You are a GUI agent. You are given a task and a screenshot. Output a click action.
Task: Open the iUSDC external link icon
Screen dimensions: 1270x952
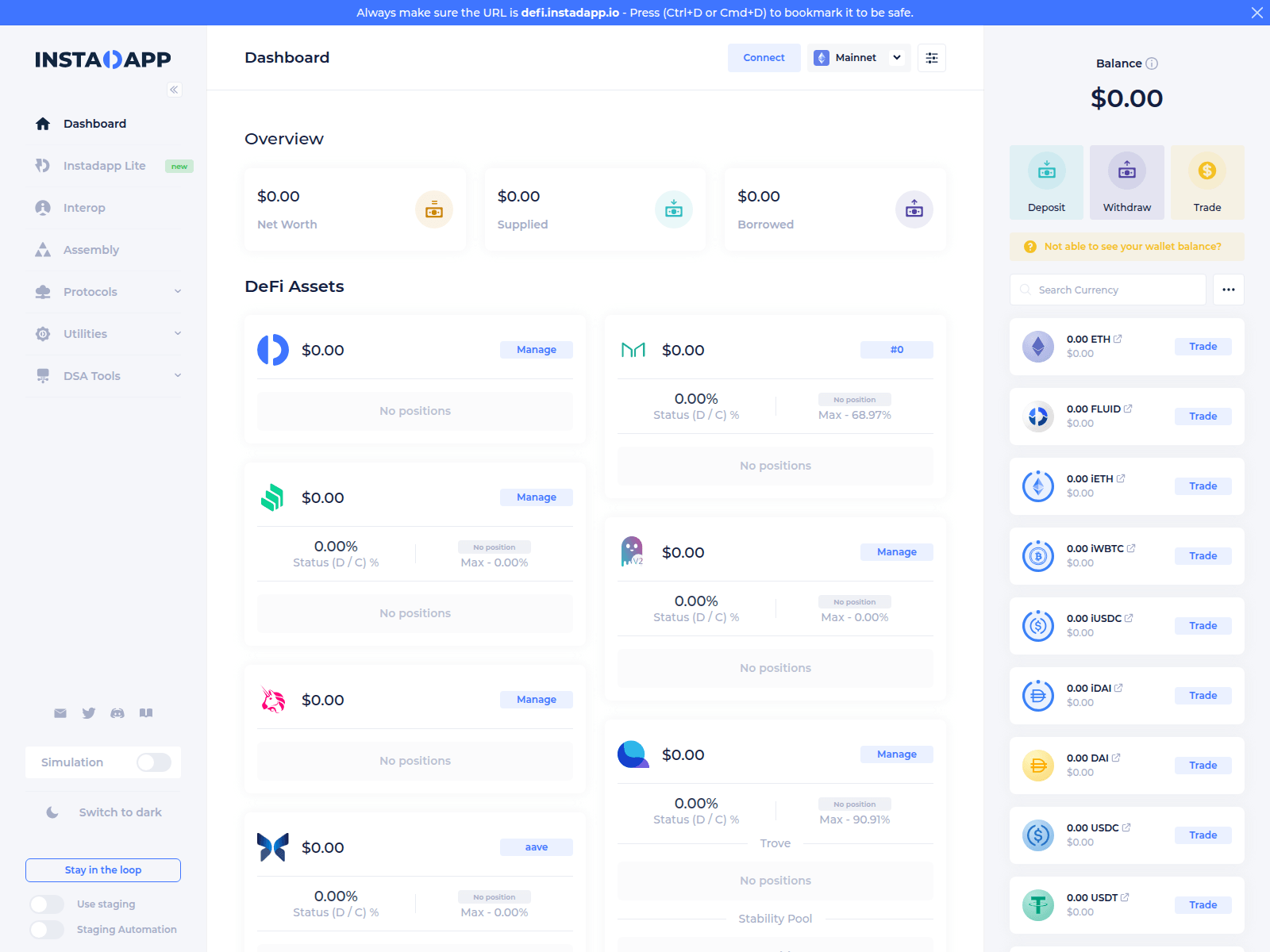click(1129, 618)
